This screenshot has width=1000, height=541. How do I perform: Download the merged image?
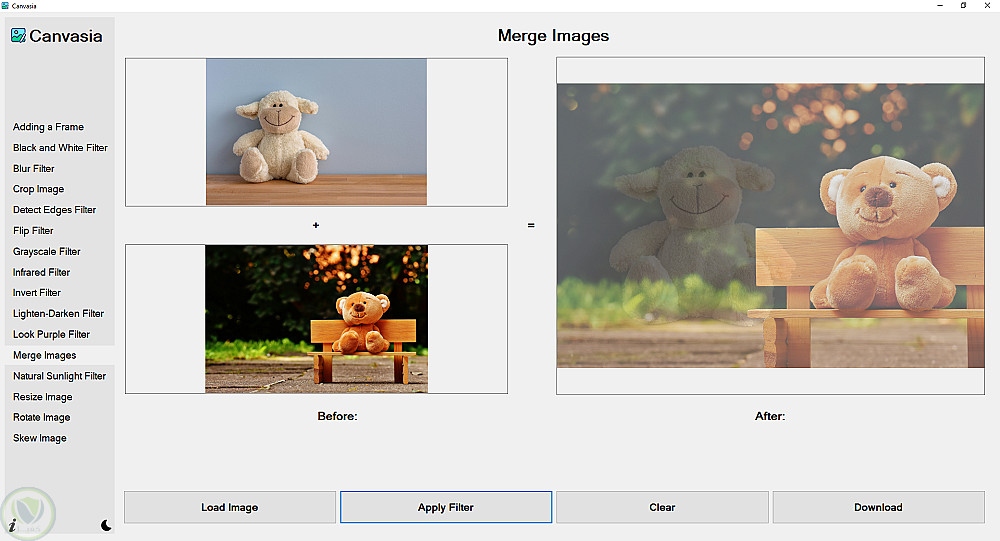878,507
